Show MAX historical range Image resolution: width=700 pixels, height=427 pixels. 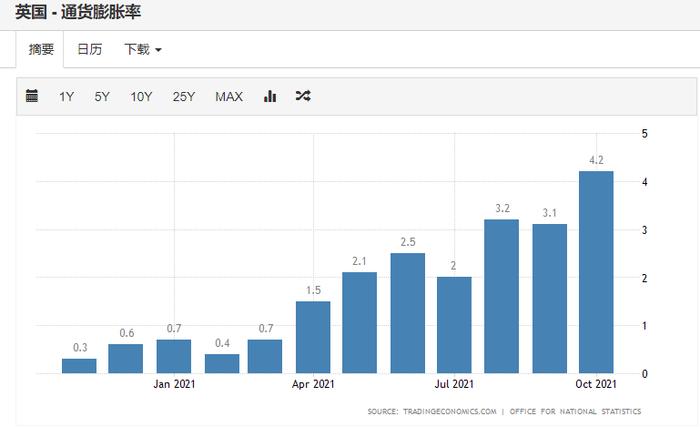tap(229, 96)
